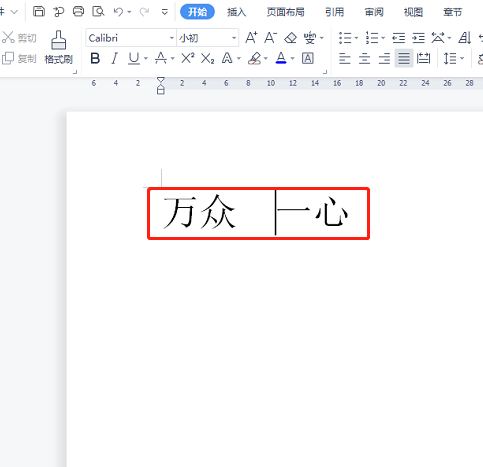Switch to the 章节 ribbon tab
The image size is (483, 467).
coord(452,12)
